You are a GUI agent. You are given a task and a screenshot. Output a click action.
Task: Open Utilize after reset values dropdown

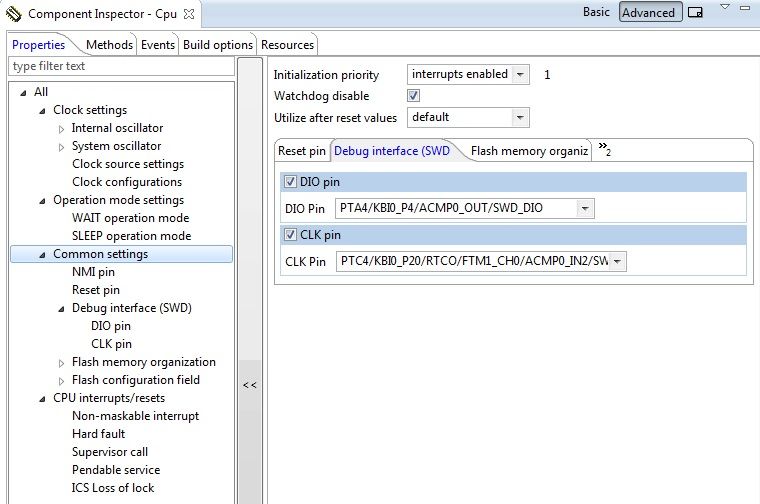click(x=520, y=117)
